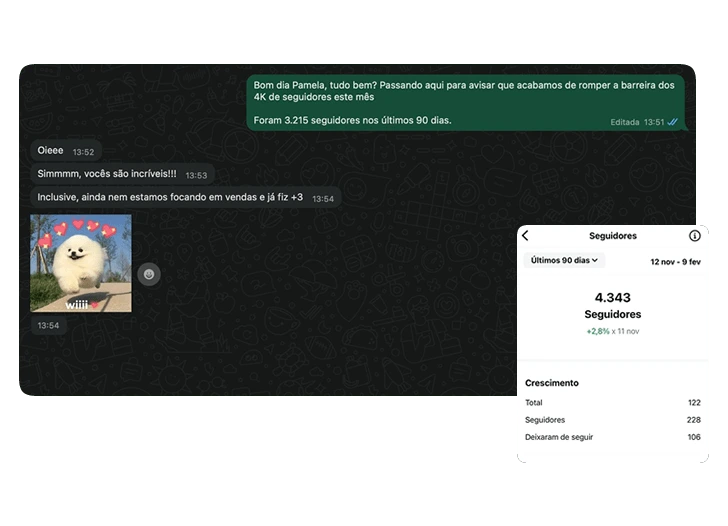Open the info icon beside Seguidores title
Viewport: 728px width, 526px height.
(695, 236)
